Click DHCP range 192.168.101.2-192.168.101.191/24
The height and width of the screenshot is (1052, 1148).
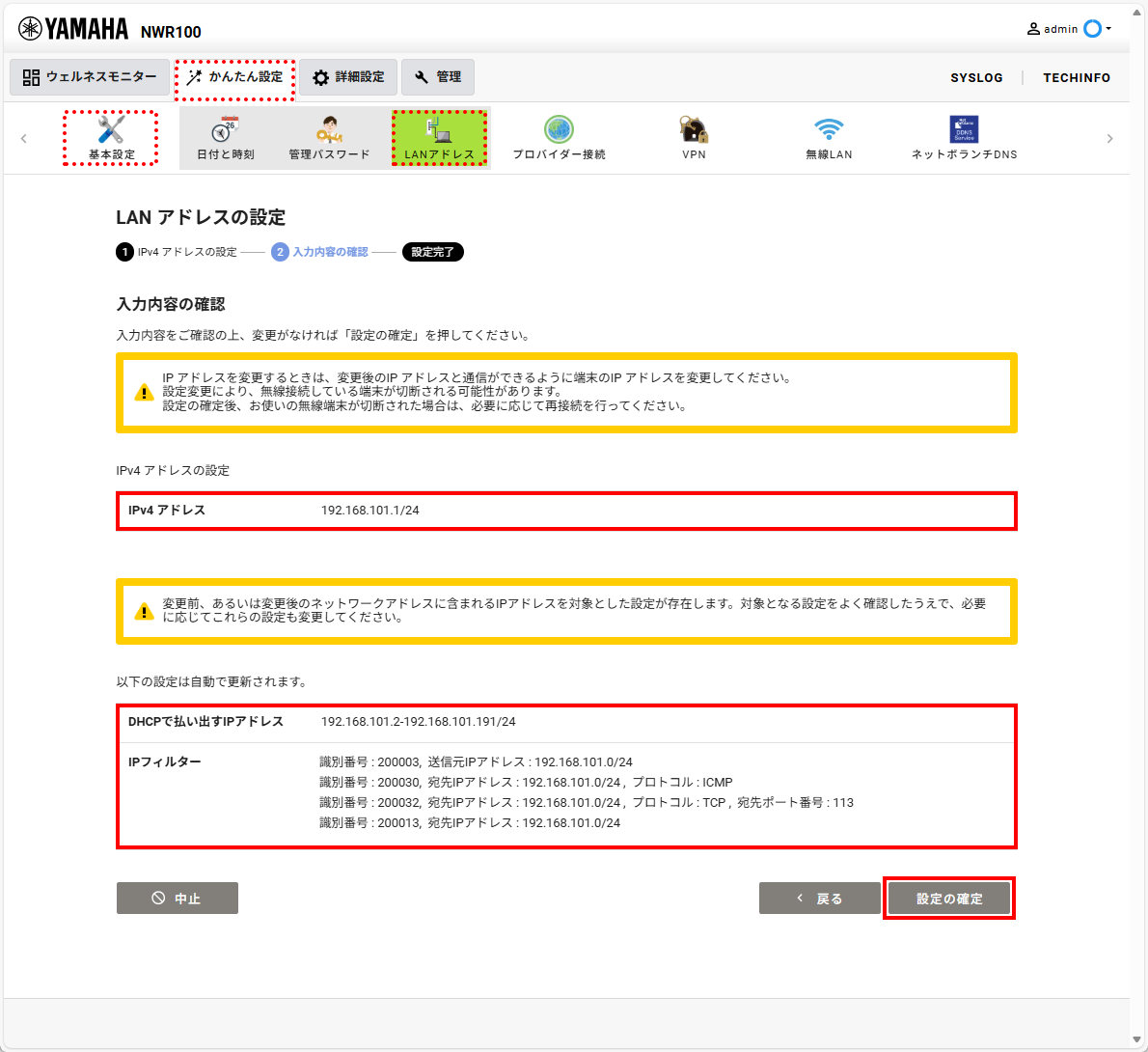418,722
